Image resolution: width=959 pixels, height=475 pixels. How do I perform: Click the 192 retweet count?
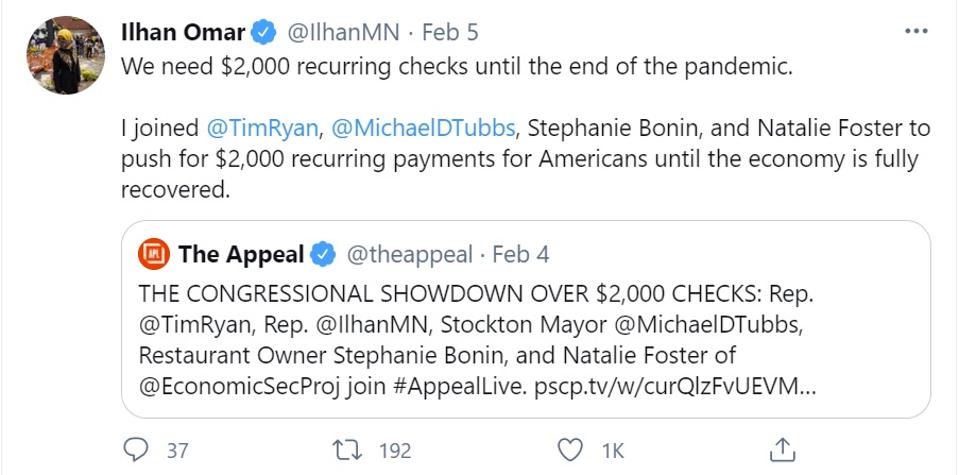[395, 451]
